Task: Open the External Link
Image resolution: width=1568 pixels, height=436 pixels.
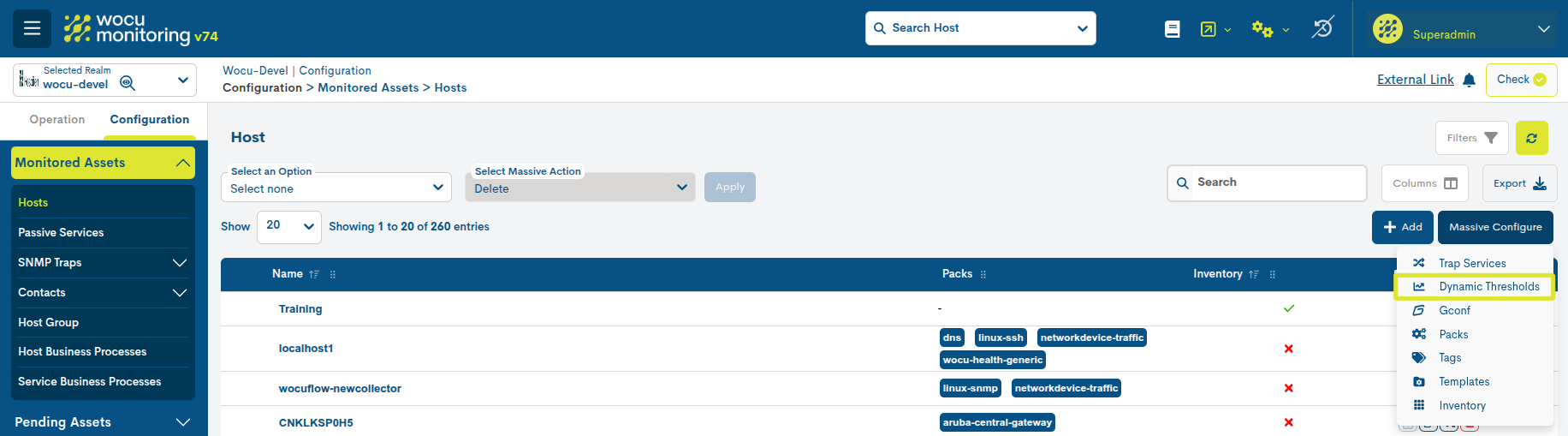Action: (1415, 80)
